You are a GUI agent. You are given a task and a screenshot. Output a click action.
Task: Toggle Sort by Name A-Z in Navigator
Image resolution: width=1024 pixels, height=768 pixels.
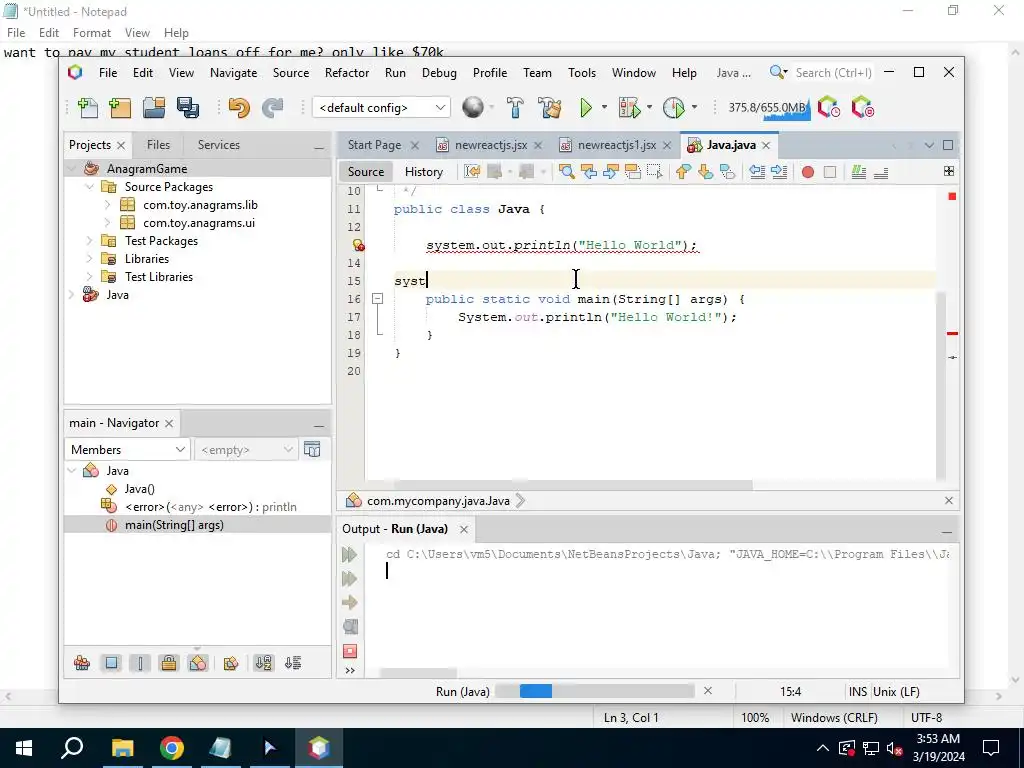coord(264,664)
